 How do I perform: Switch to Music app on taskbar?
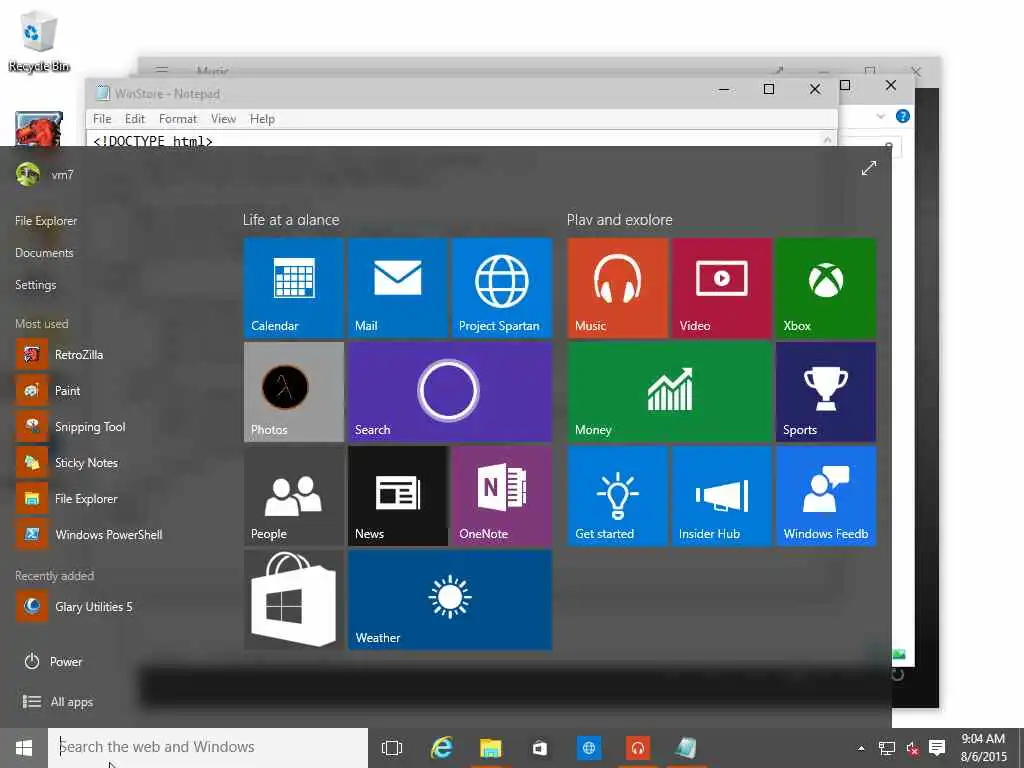coord(637,748)
